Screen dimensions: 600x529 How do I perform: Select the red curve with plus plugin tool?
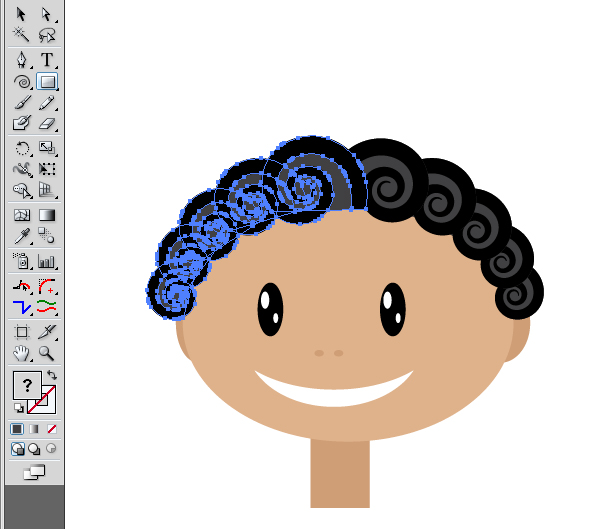tap(47, 286)
